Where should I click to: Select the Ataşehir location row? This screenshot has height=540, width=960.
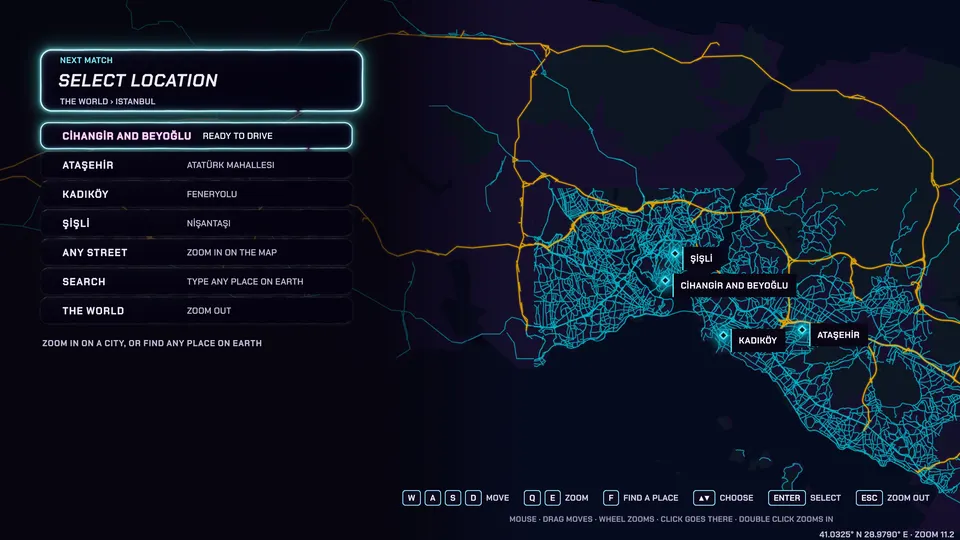click(197, 165)
